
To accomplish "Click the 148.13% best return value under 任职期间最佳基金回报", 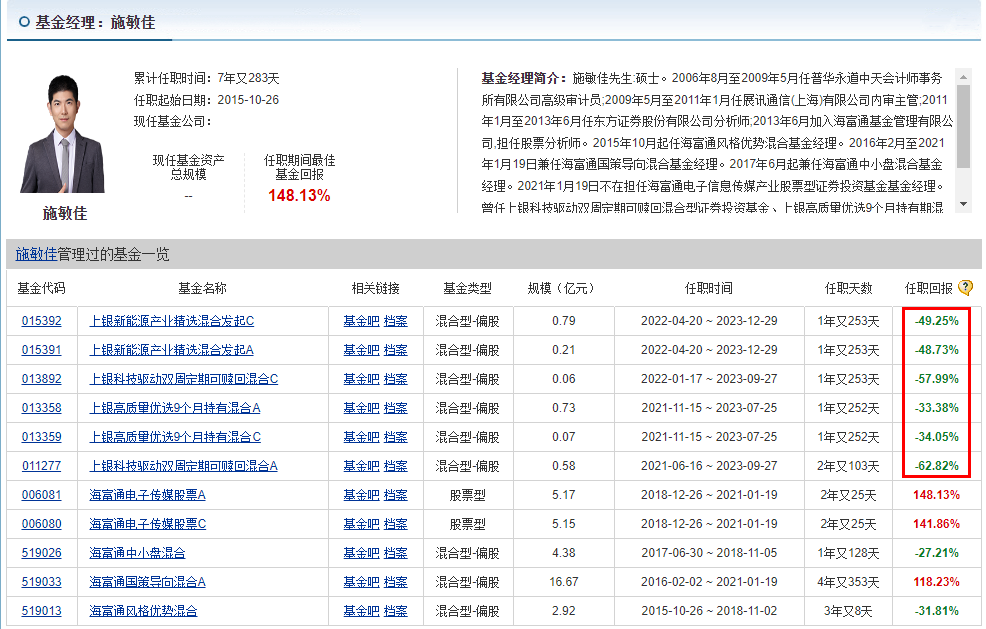I will (x=299, y=196).
